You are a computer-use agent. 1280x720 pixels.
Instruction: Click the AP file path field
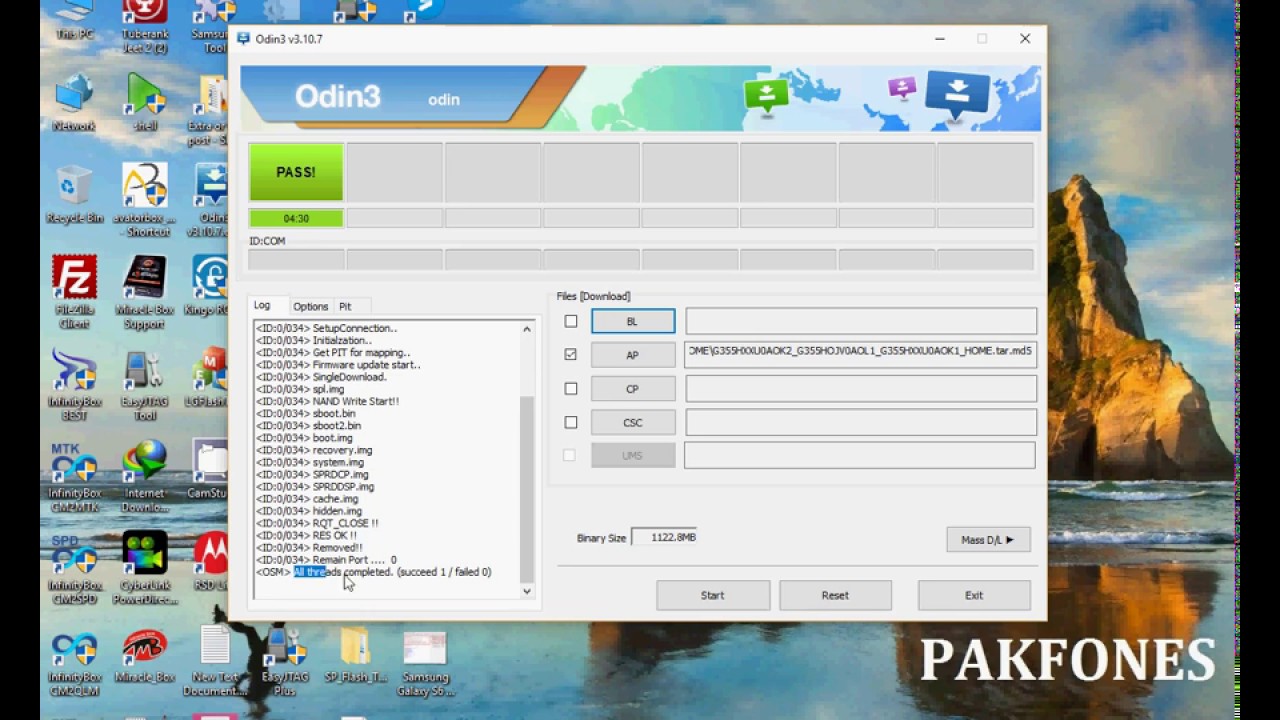(x=860, y=355)
